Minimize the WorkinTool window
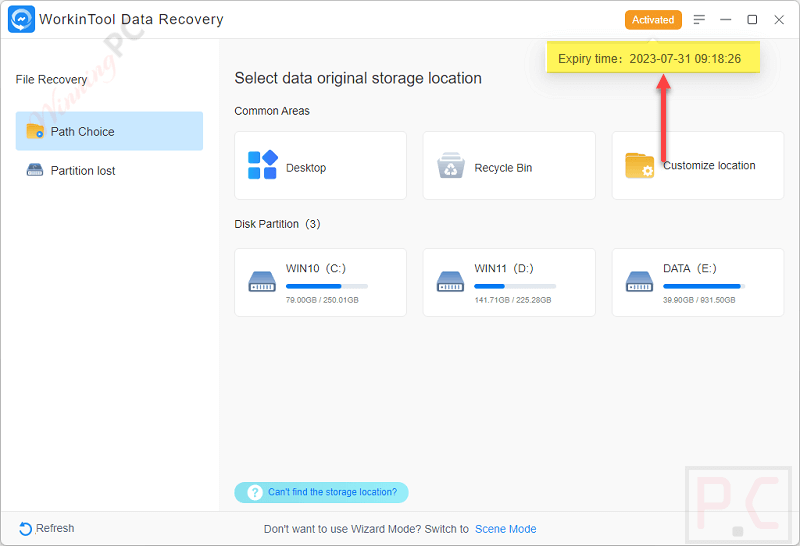800x546 pixels. coord(726,19)
